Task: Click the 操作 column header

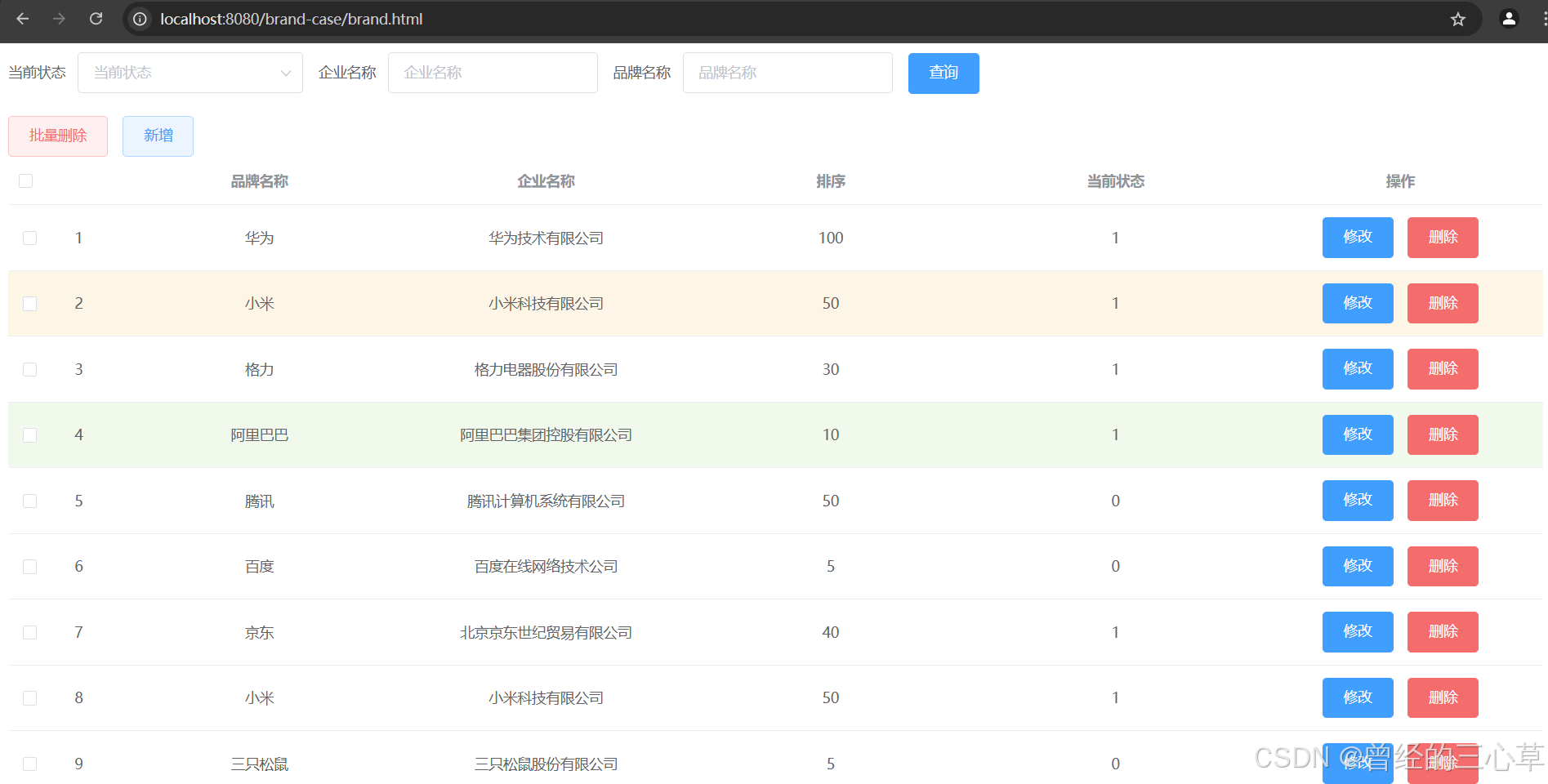Action: click(x=1400, y=181)
